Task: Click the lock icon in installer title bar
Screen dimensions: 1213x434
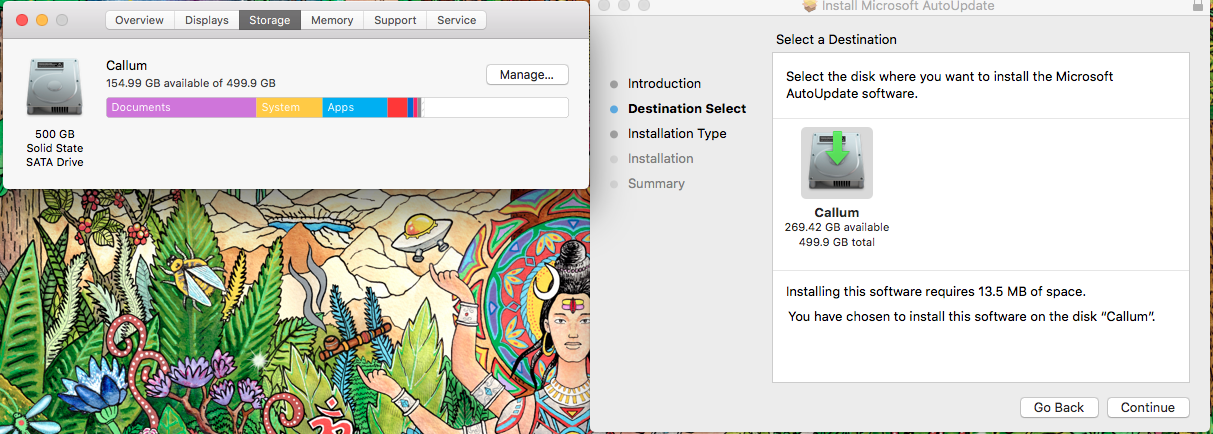Action: coord(1198,6)
